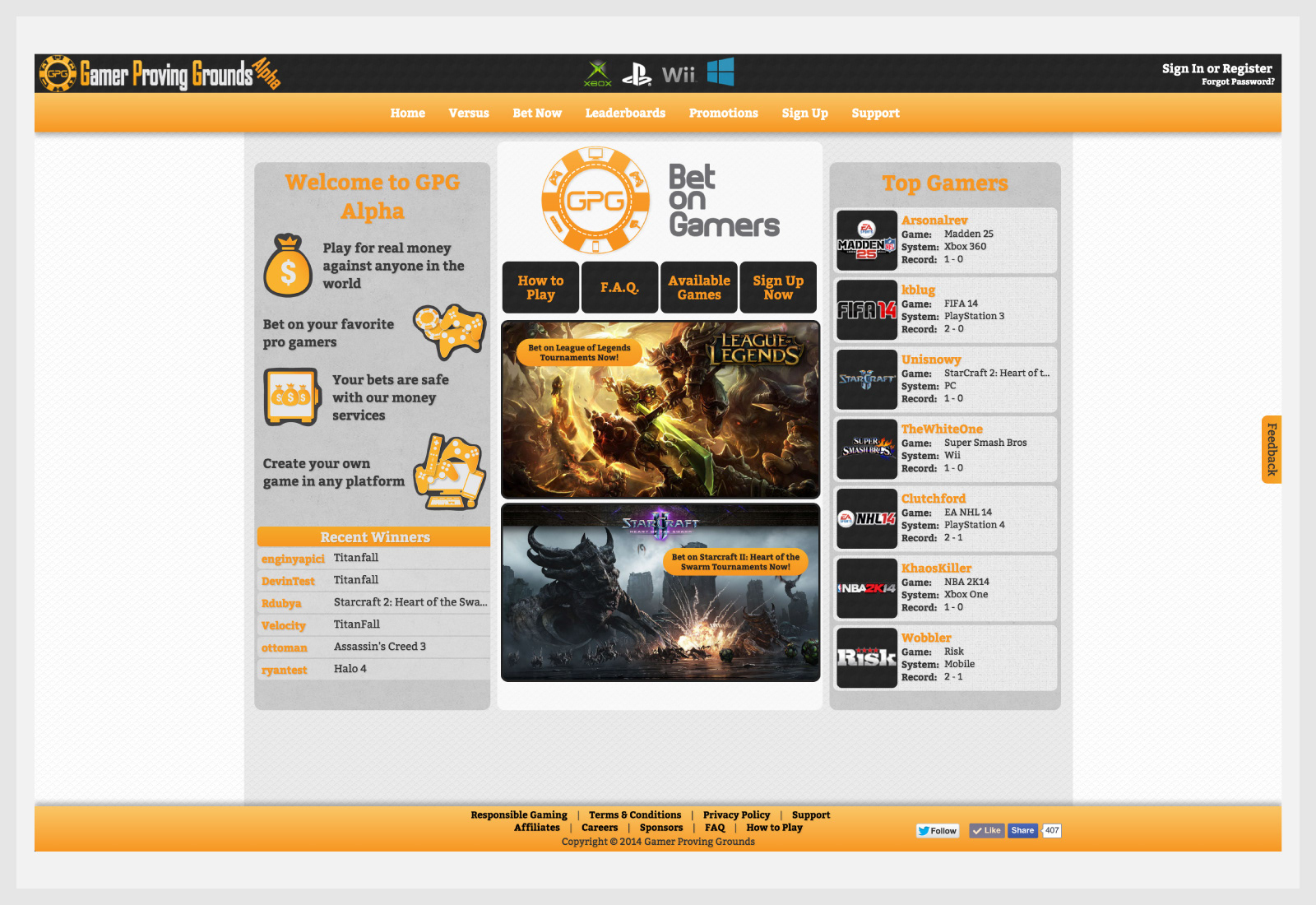Open the Starcraft II tournaments banner
1316x905 pixels.
point(660,592)
